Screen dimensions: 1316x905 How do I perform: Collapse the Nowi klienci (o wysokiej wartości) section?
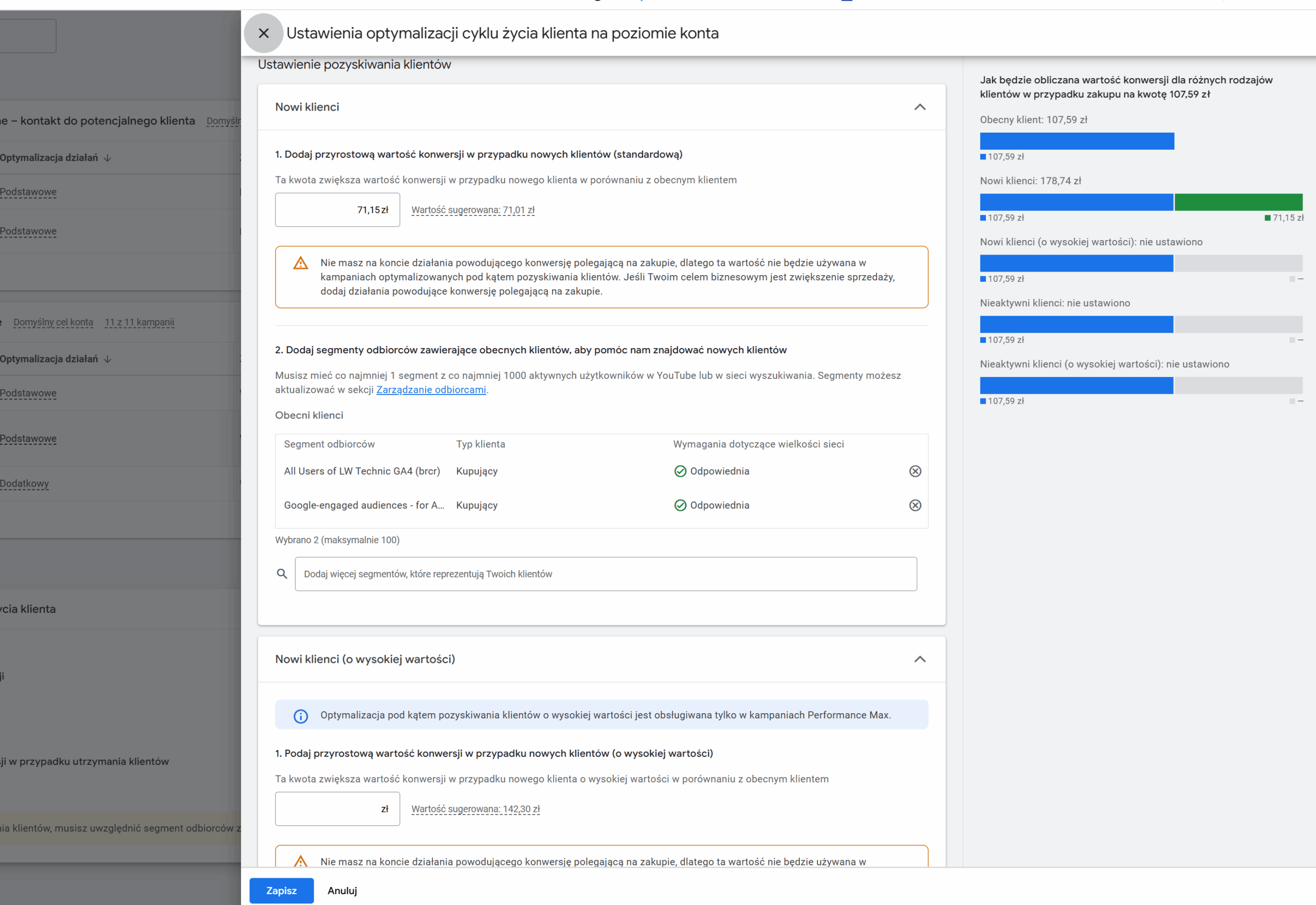(919, 659)
